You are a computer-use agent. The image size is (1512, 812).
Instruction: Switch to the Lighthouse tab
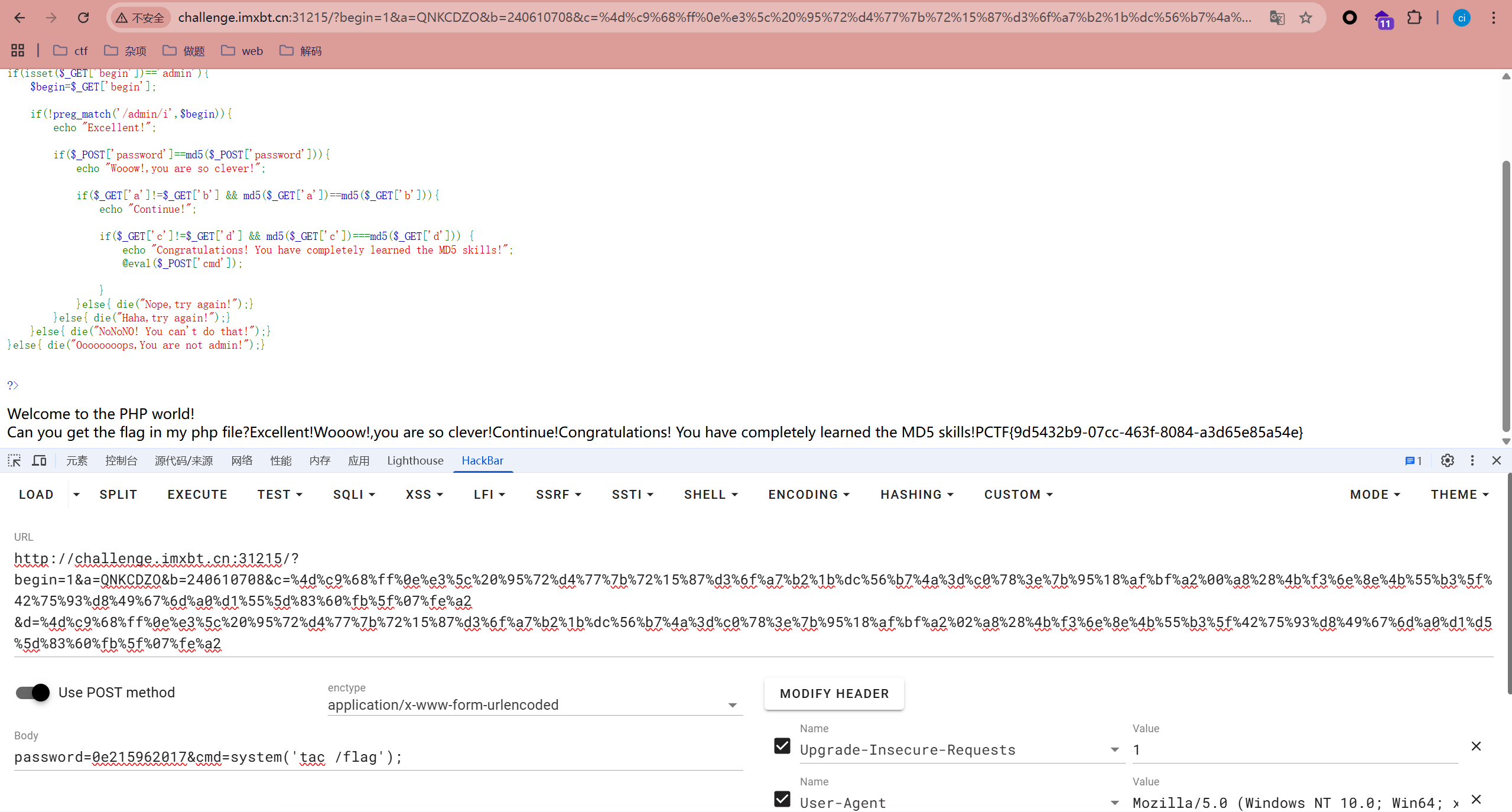[x=415, y=460]
